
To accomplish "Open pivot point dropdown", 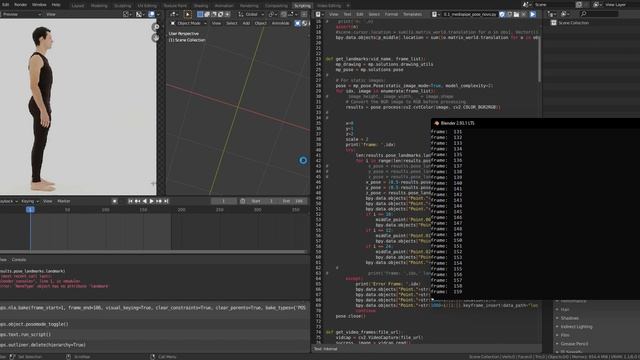I will [272, 14].
